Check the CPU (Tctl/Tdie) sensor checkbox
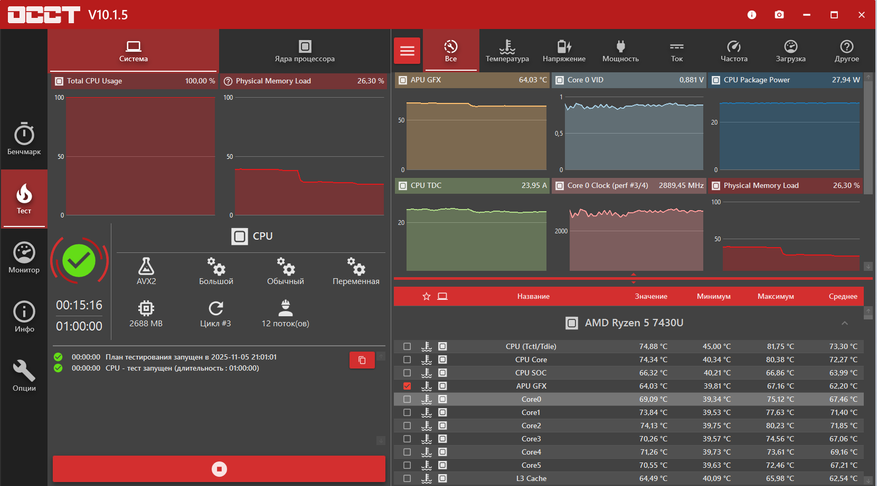This screenshot has height=486, width=877. pyautogui.click(x=407, y=347)
